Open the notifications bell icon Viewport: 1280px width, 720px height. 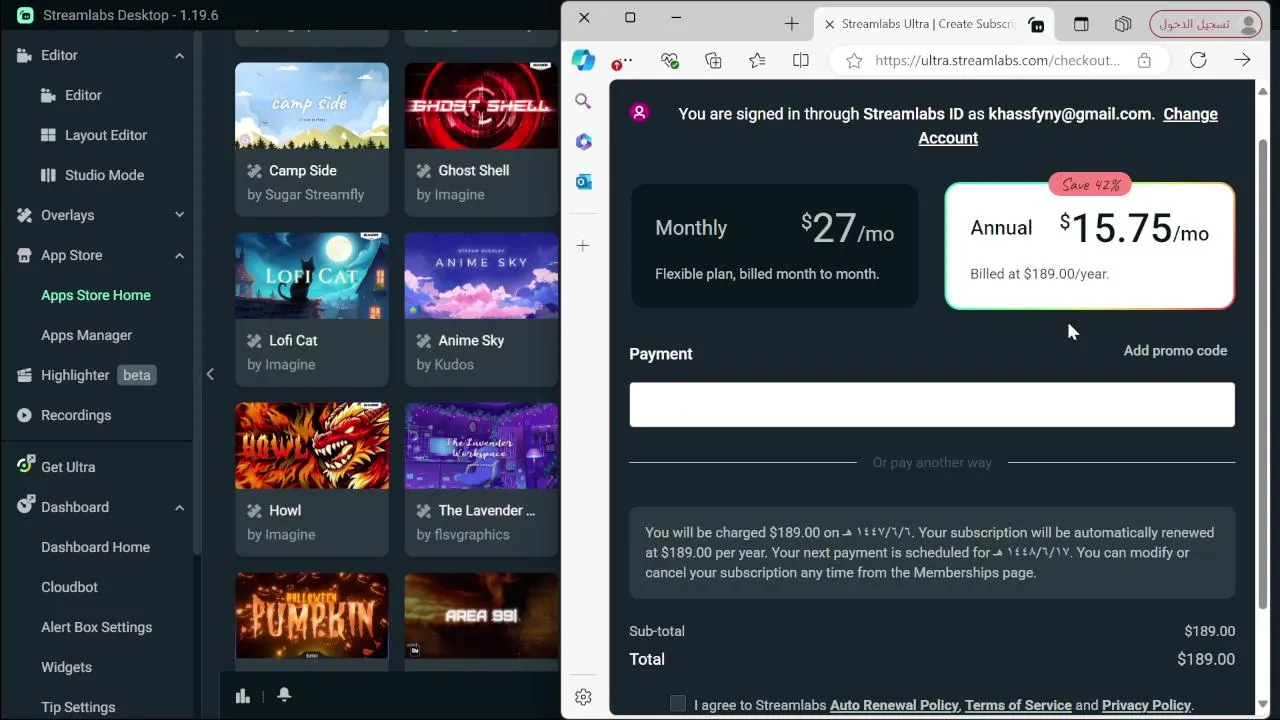284,695
